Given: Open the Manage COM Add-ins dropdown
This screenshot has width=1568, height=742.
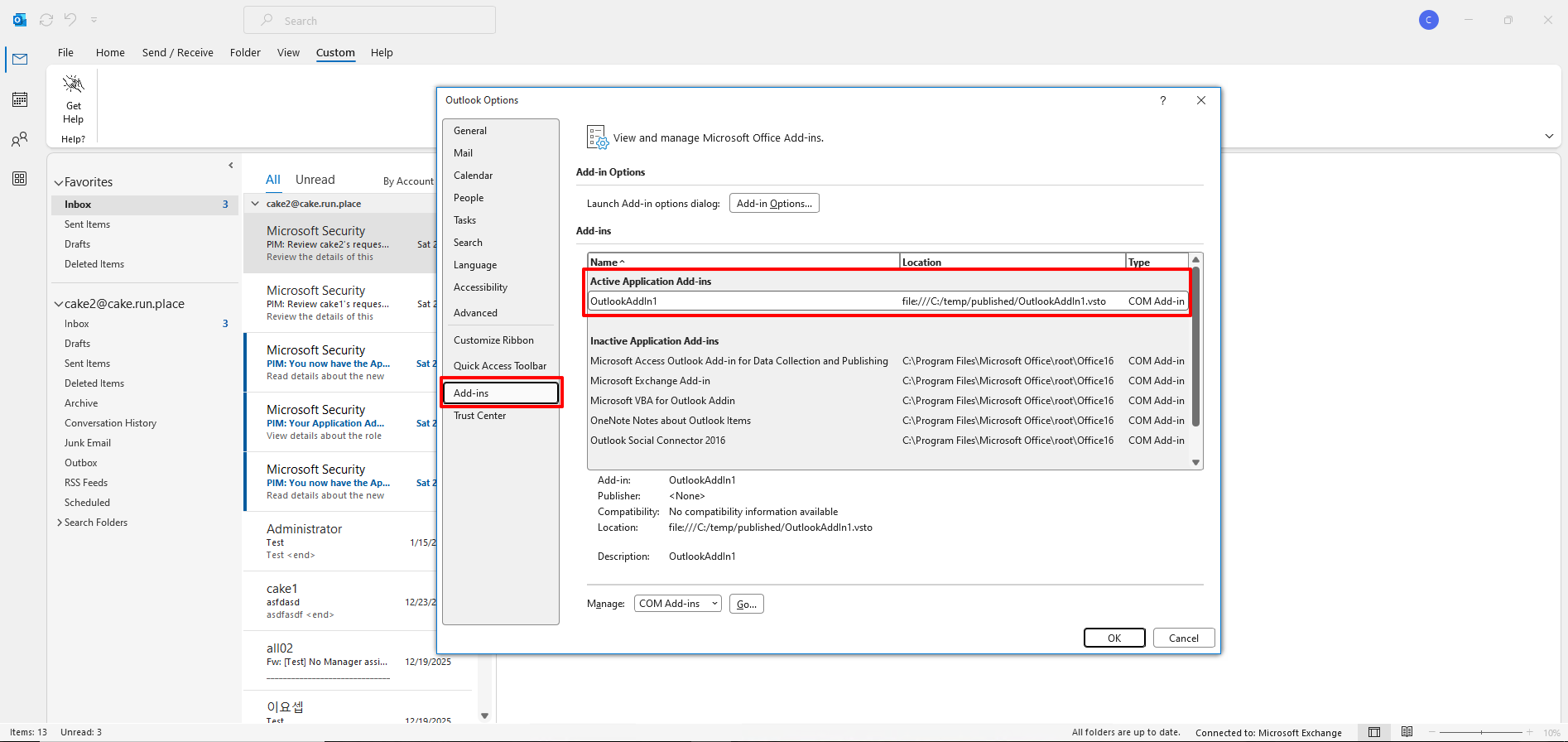Looking at the screenshot, I should coord(678,604).
